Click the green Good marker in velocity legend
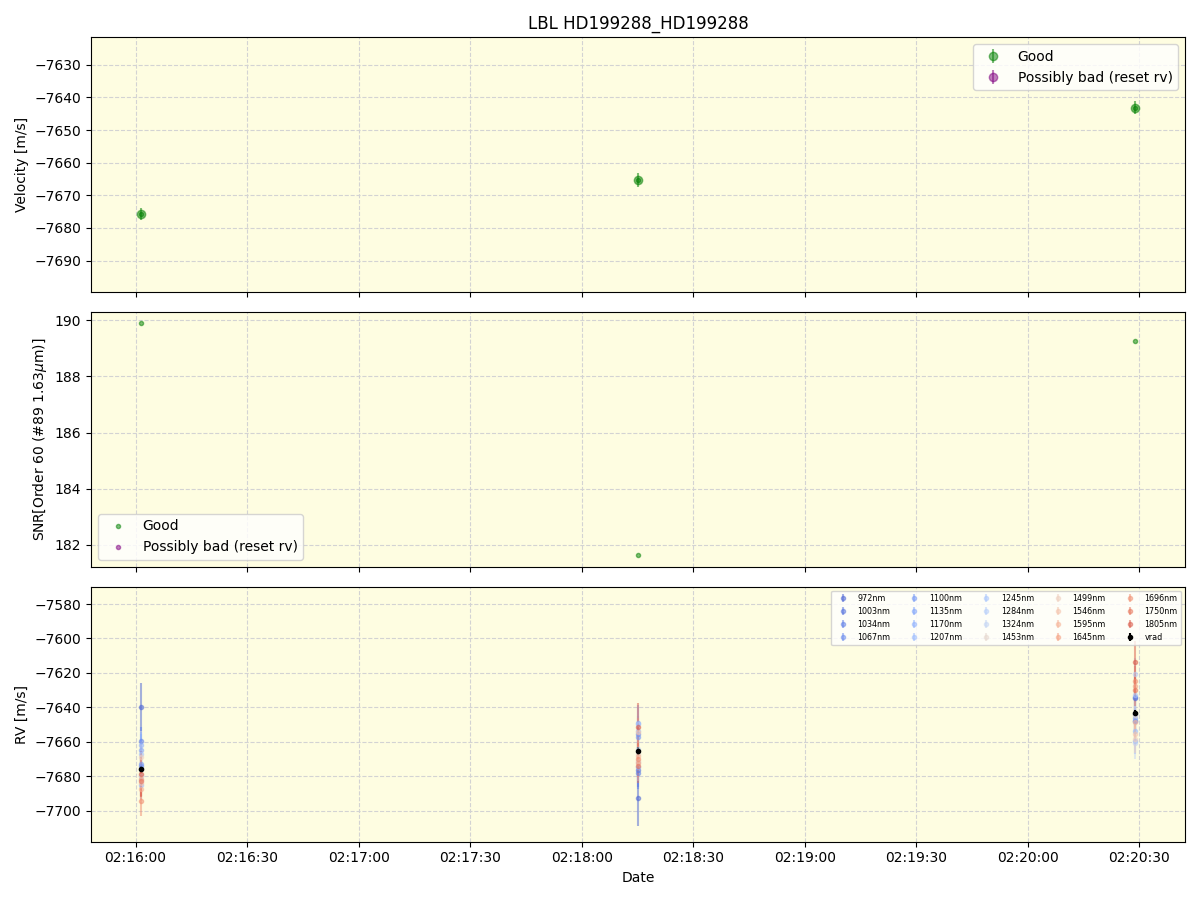 993,57
